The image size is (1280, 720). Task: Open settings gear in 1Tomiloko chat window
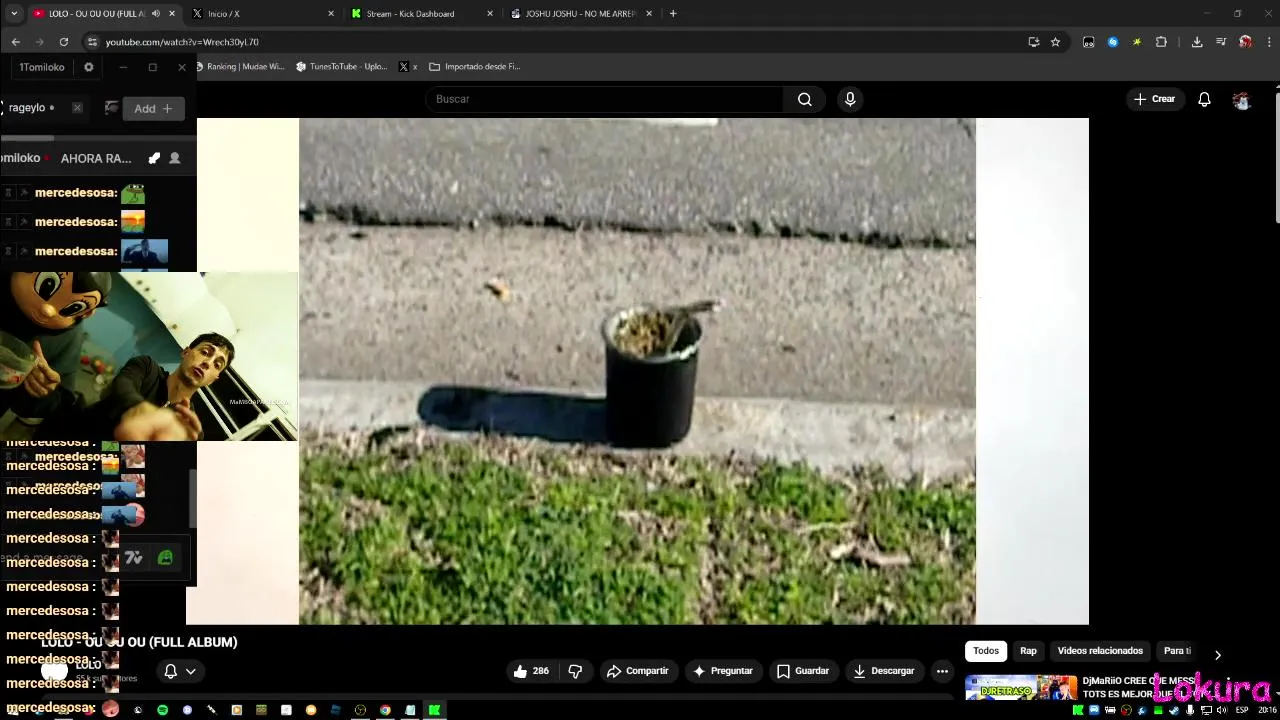coord(88,67)
